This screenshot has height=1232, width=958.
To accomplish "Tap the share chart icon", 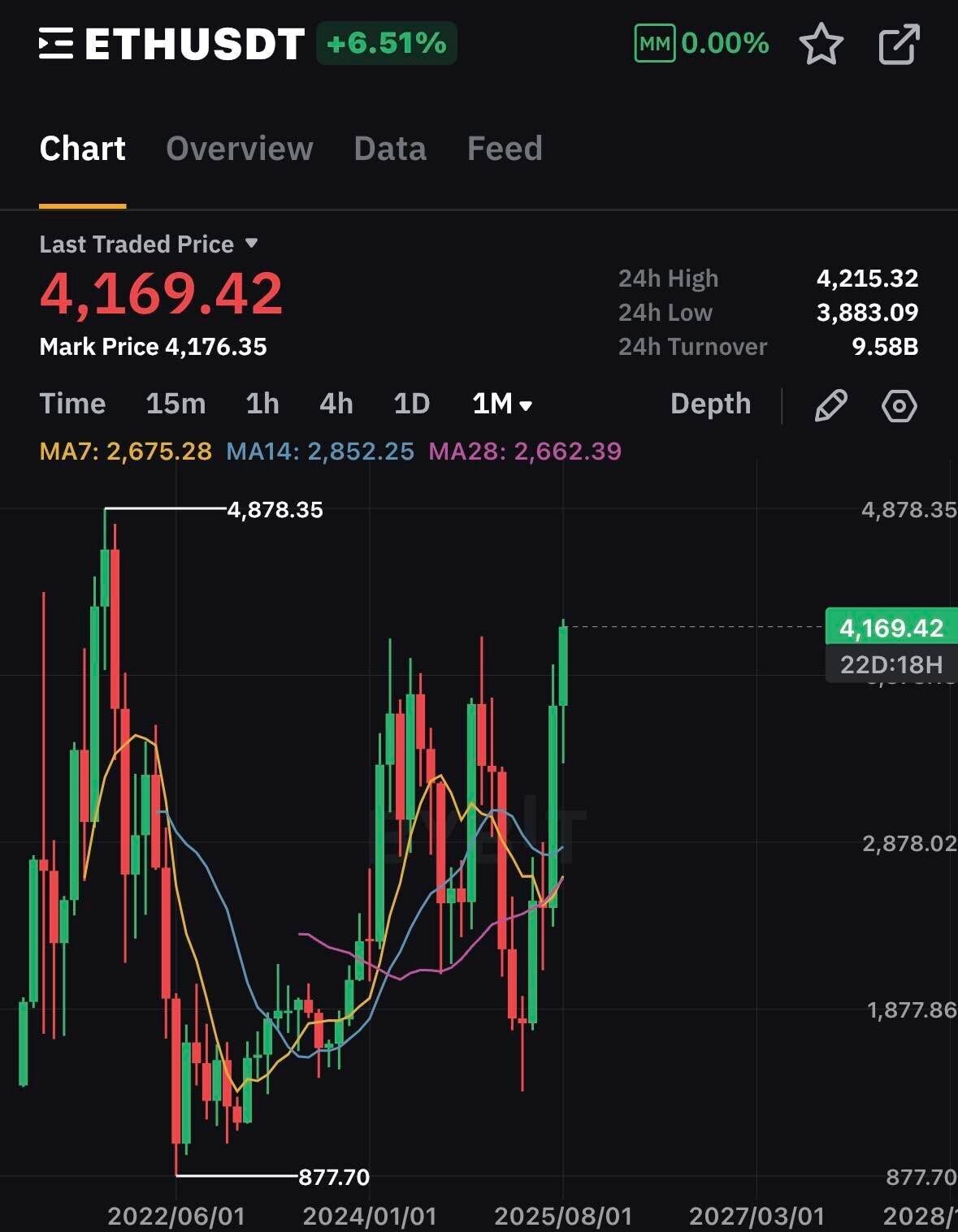I will coord(899,44).
